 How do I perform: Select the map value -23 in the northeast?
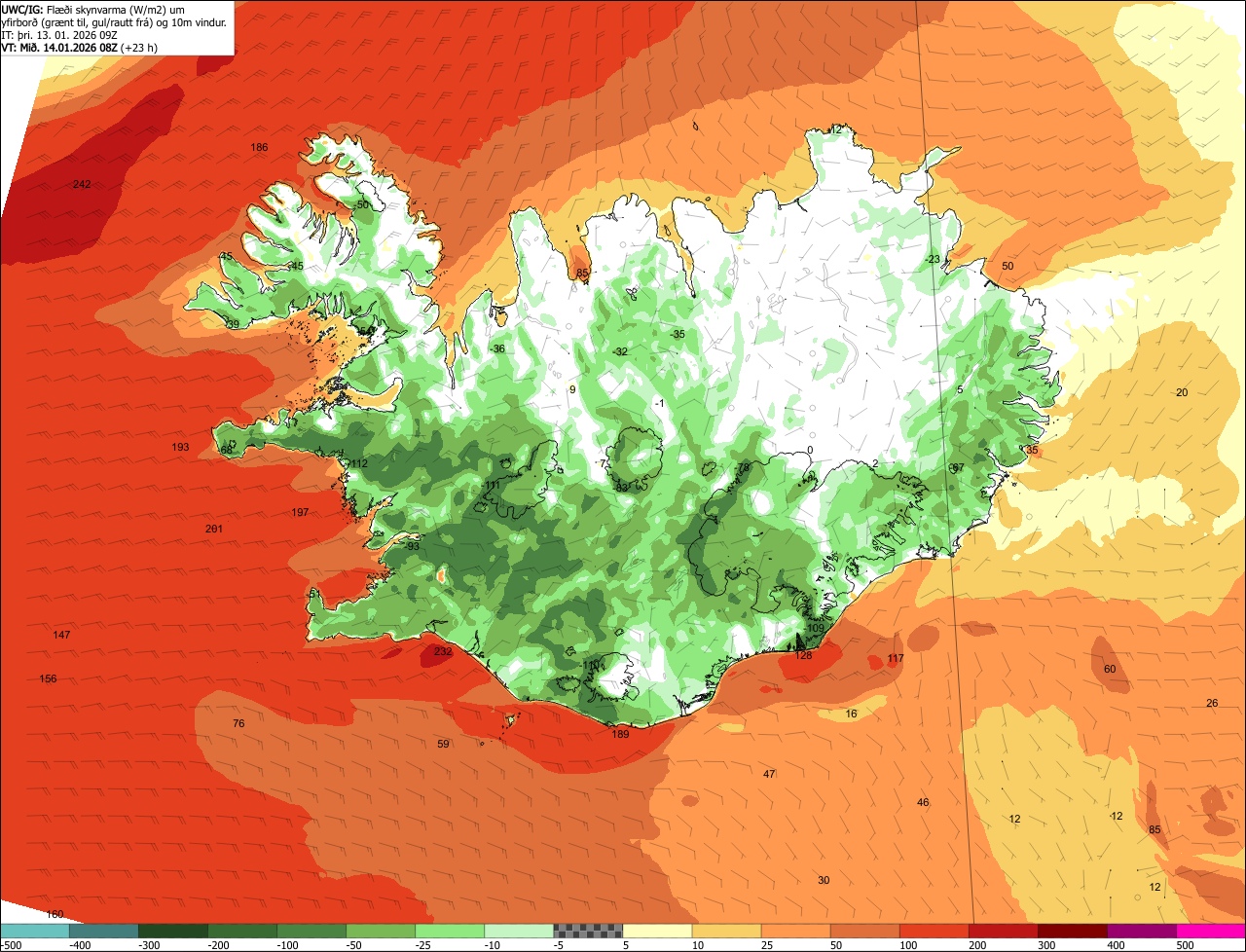click(932, 259)
